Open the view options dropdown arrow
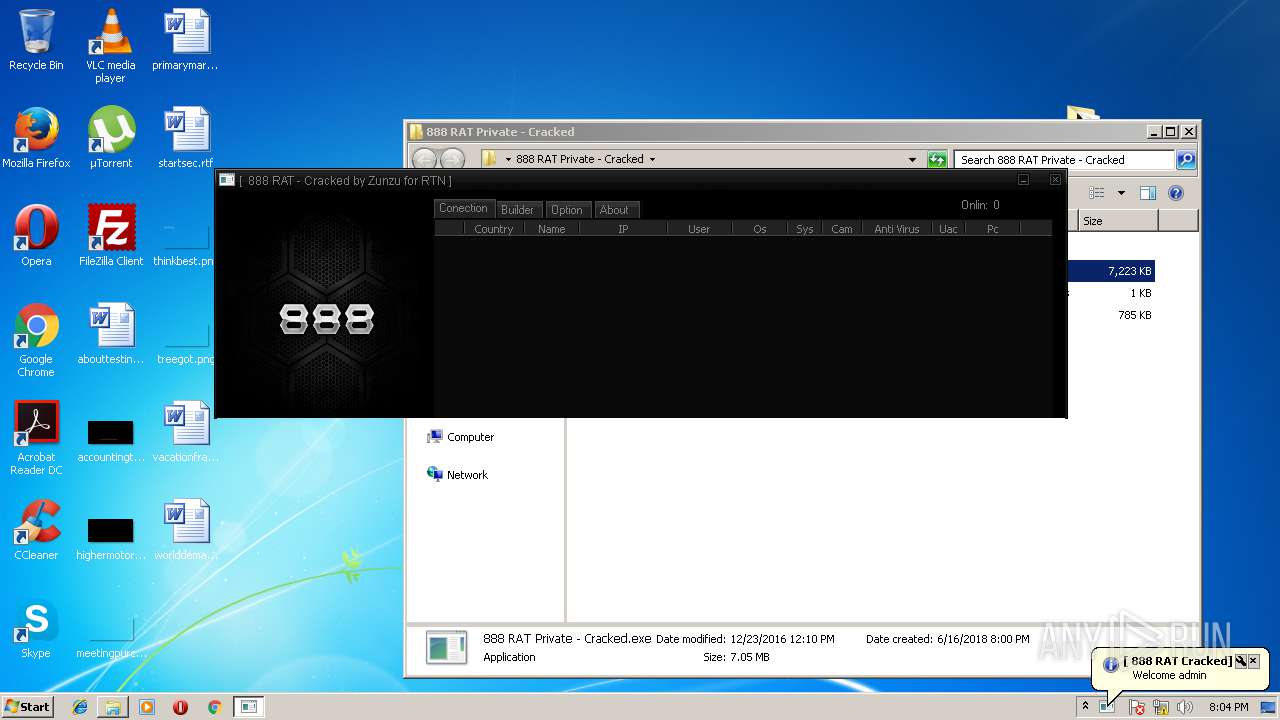Image resolution: width=1280 pixels, height=720 pixels. [1121, 193]
